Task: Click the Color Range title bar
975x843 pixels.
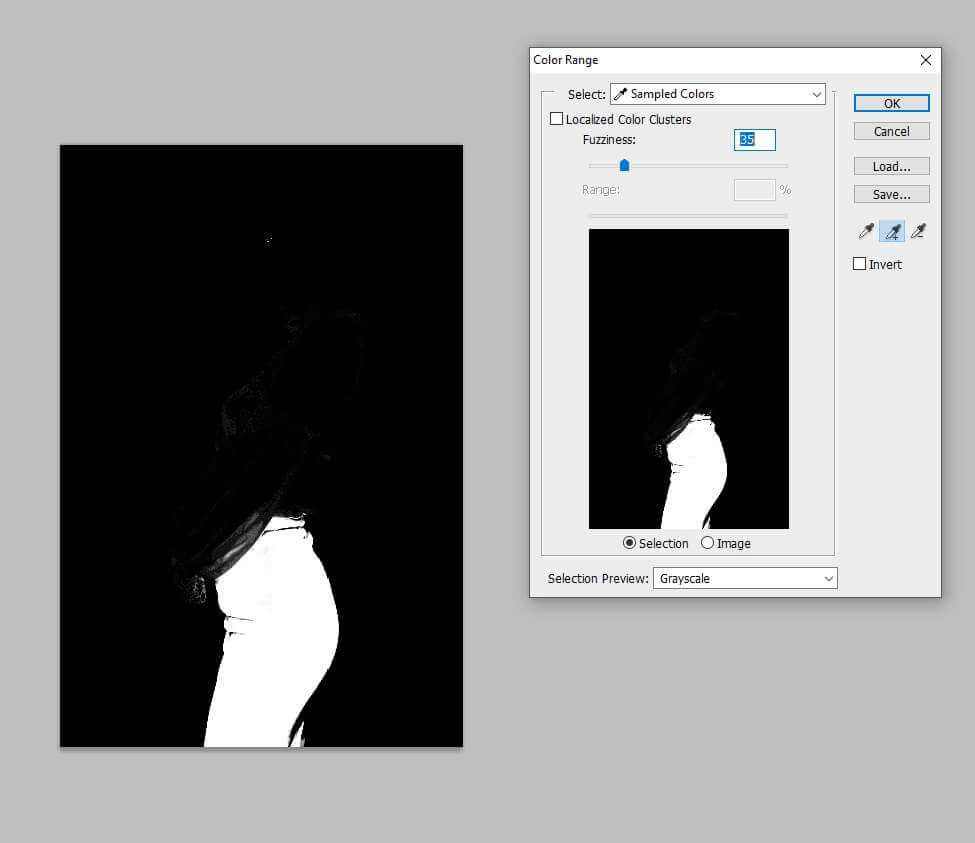Action: point(700,60)
